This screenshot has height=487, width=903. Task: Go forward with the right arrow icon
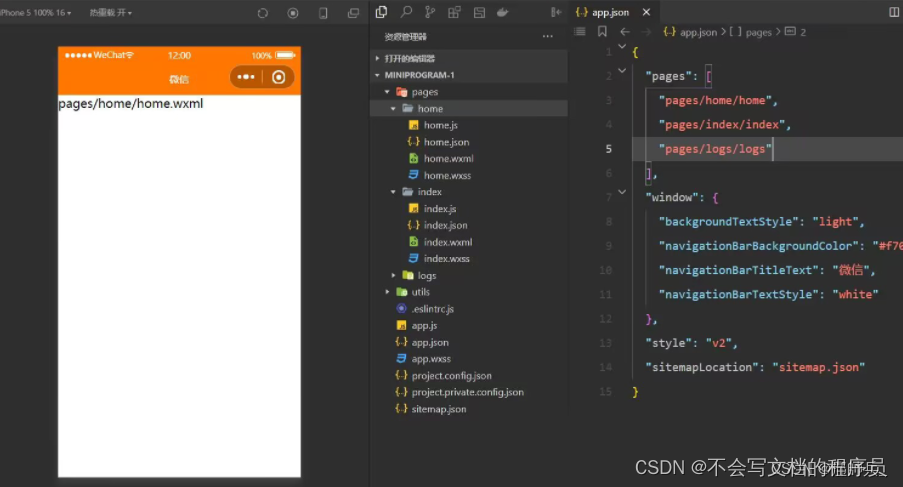tap(647, 32)
